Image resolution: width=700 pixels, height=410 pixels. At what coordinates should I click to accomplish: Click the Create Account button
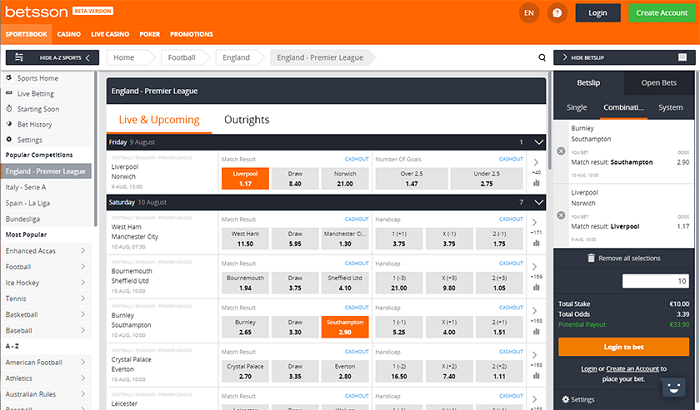pyautogui.click(x=660, y=13)
